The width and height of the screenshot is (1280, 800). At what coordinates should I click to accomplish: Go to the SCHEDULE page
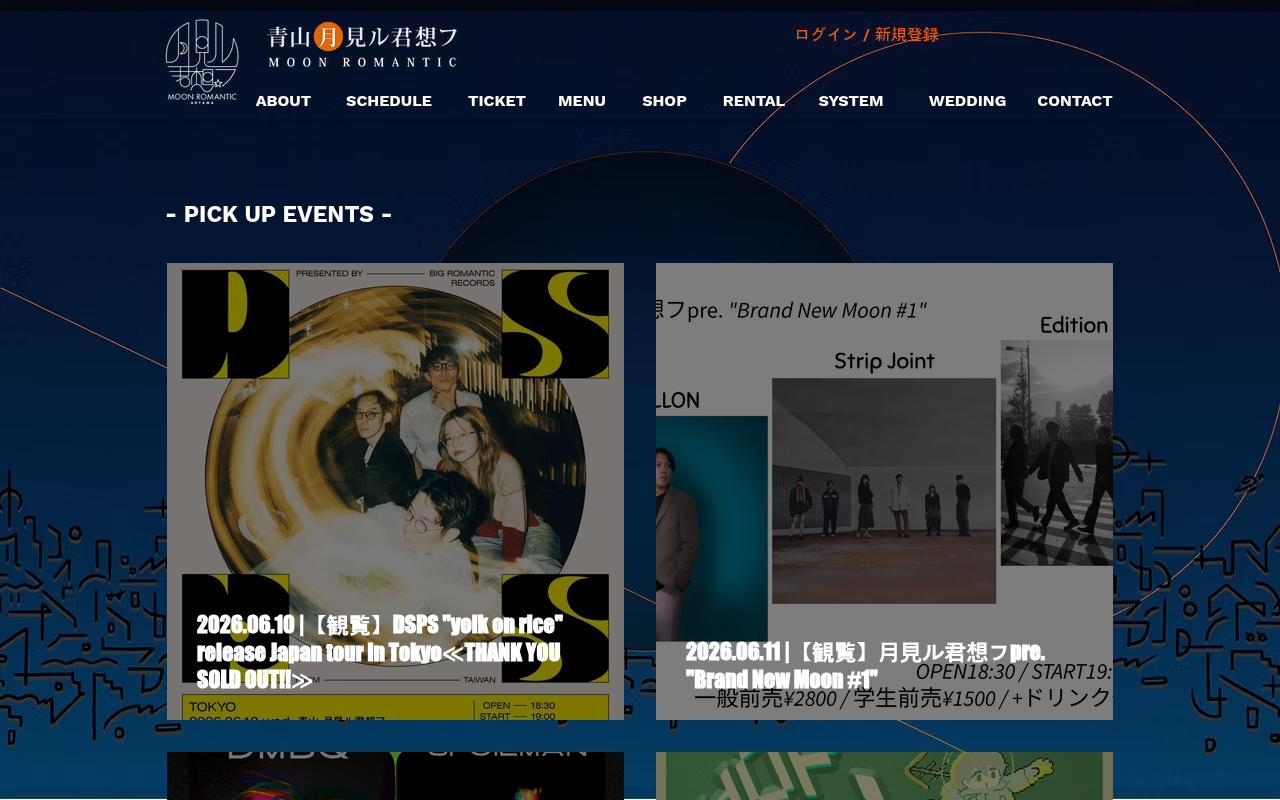pyautogui.click(x=389, y=101)
